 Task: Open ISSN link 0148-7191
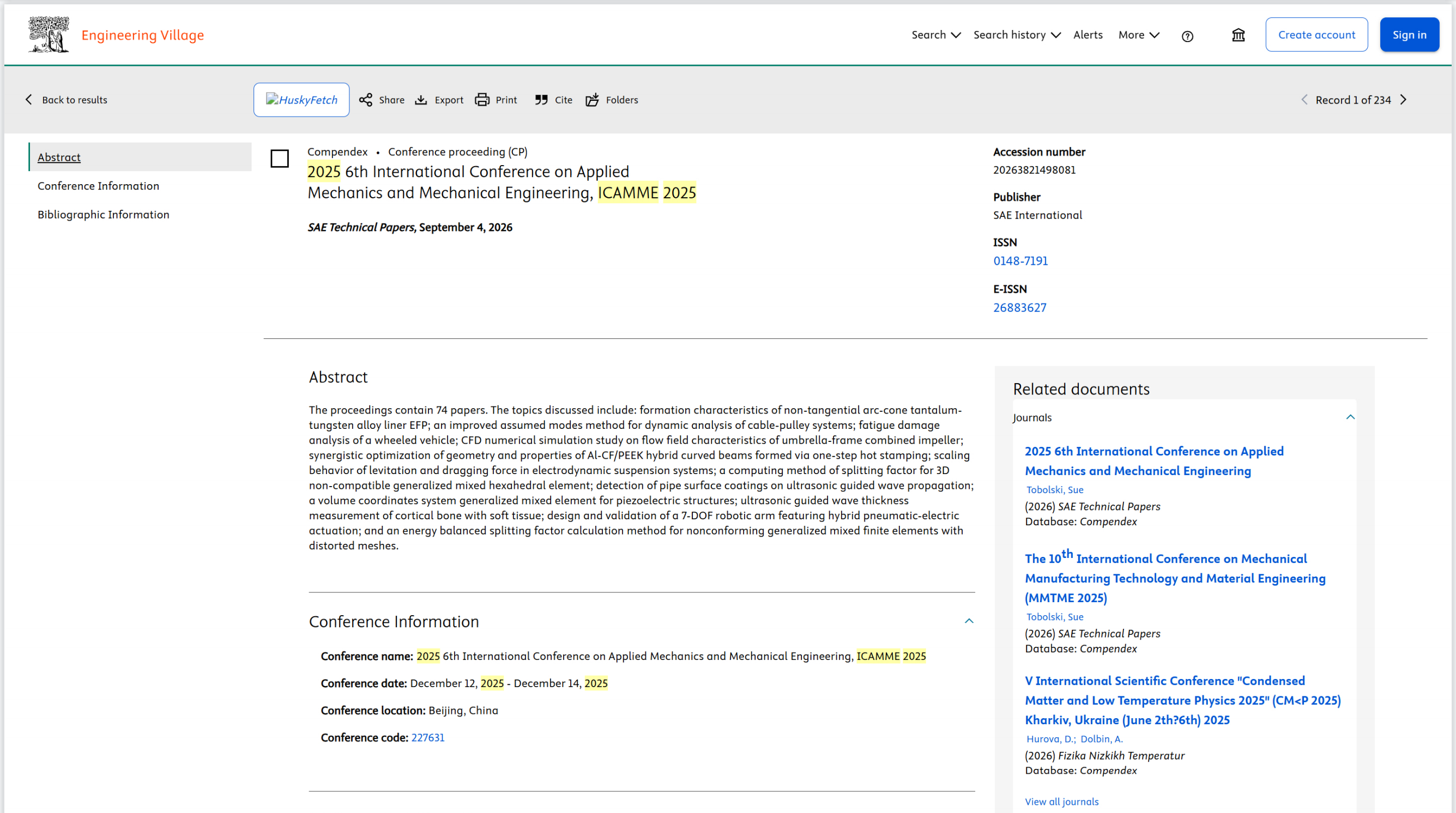coord(1020,261)
